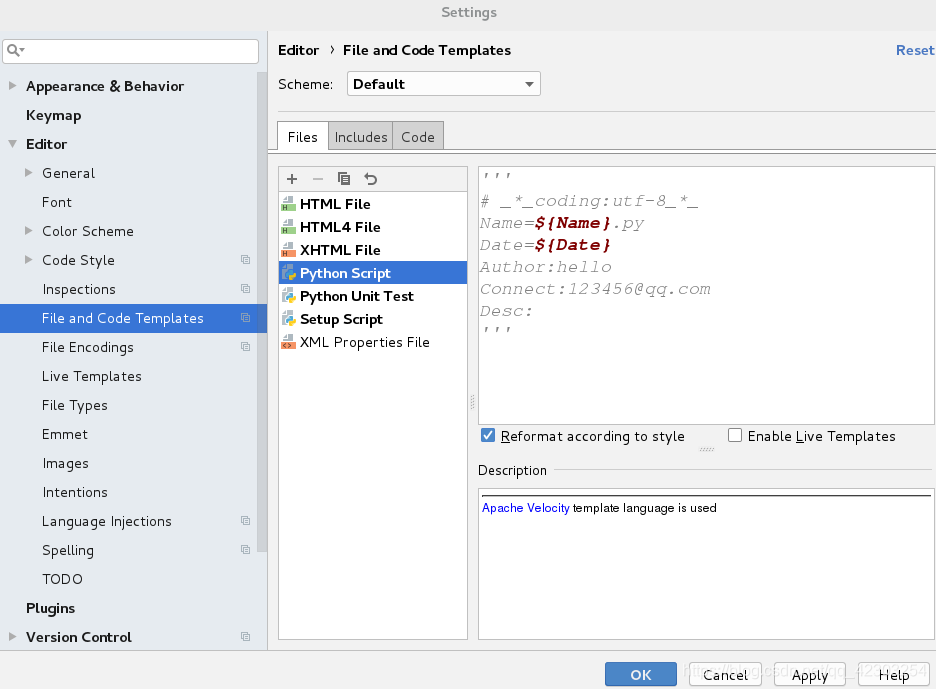Select File Encodings in the tree

pos(88,347)
